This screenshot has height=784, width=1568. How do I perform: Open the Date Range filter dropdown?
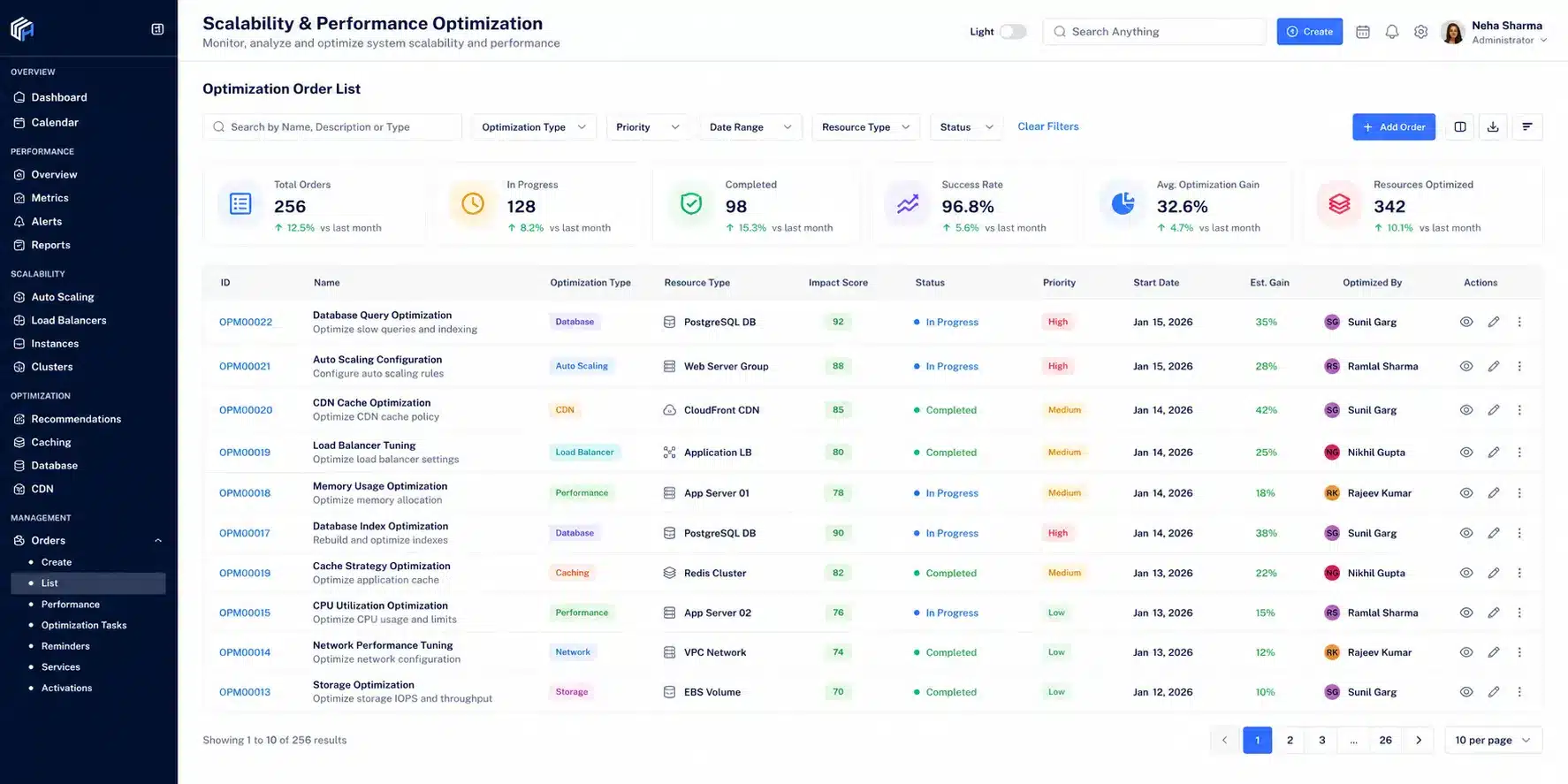pyautogui.click(x=750, y=127)
